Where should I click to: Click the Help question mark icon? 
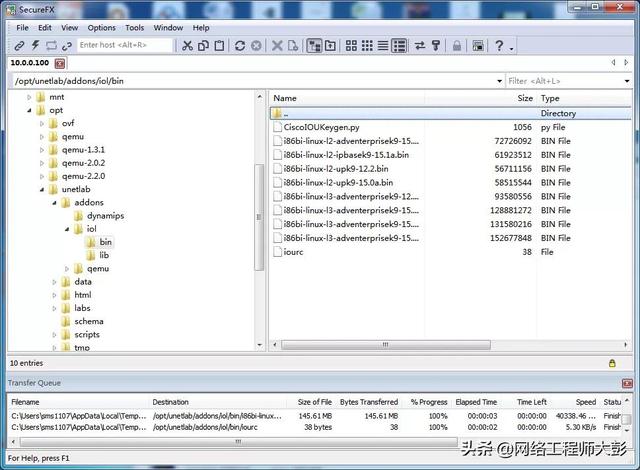pyautogui.click(x=499, y=45)
